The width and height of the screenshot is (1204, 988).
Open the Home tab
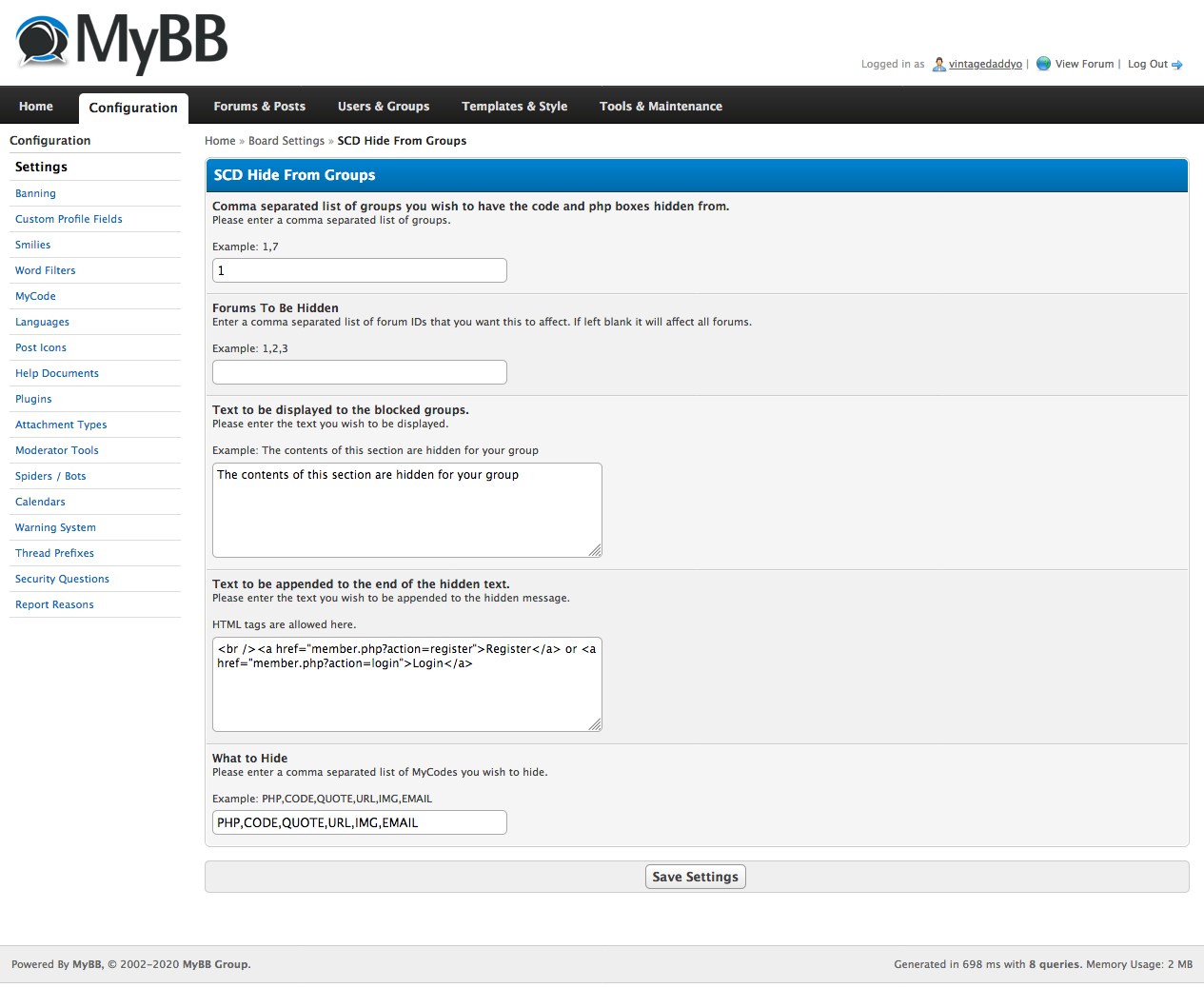36,107
